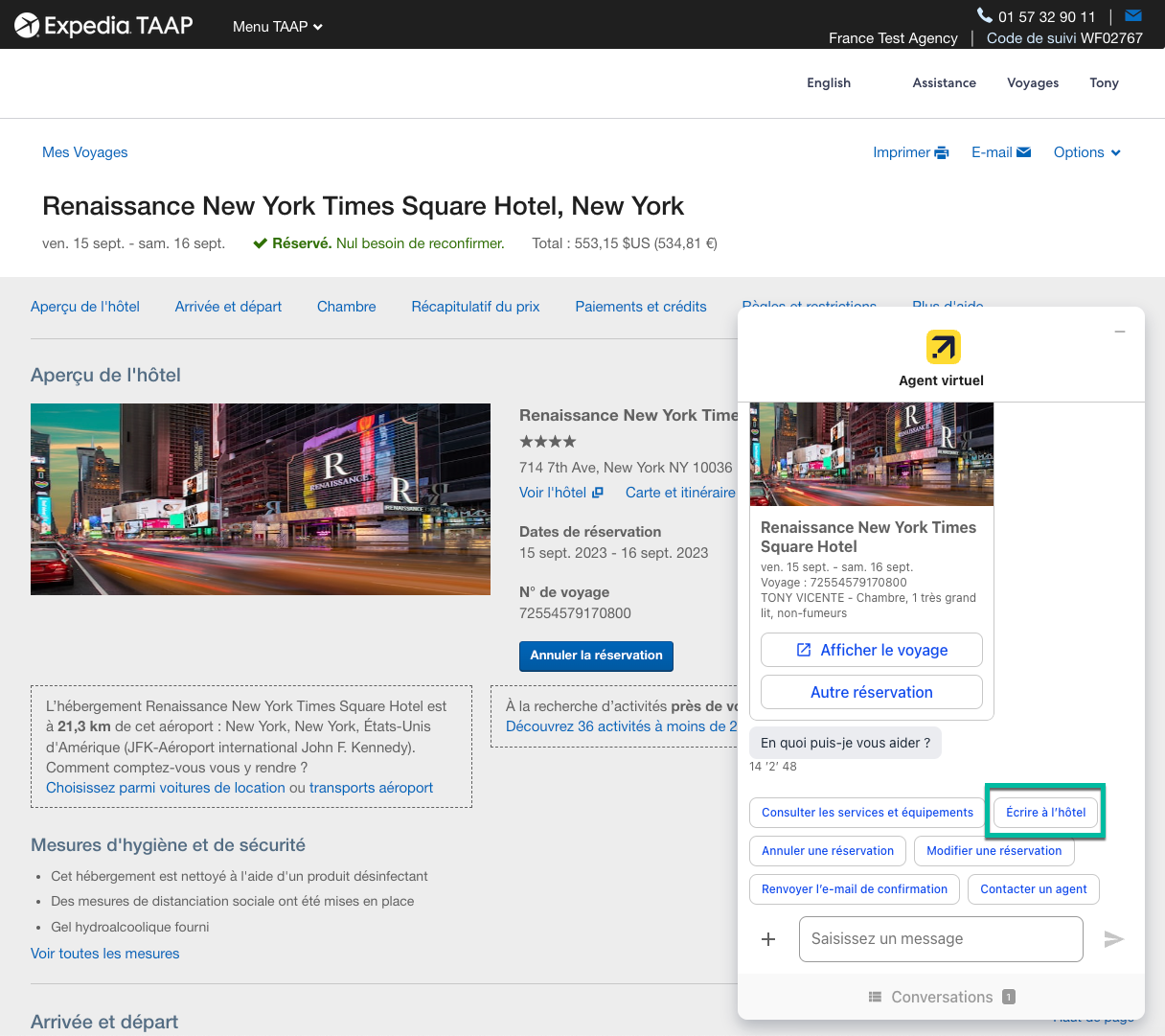This screenshot has height=1036, width=1165.
Task: Click Annuler la réservation blue button
Action: (x=596, y=656)
